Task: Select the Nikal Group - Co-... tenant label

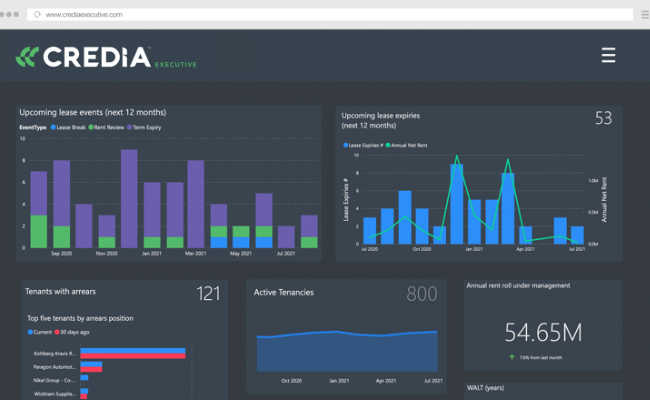Action: tap(54, 380)
